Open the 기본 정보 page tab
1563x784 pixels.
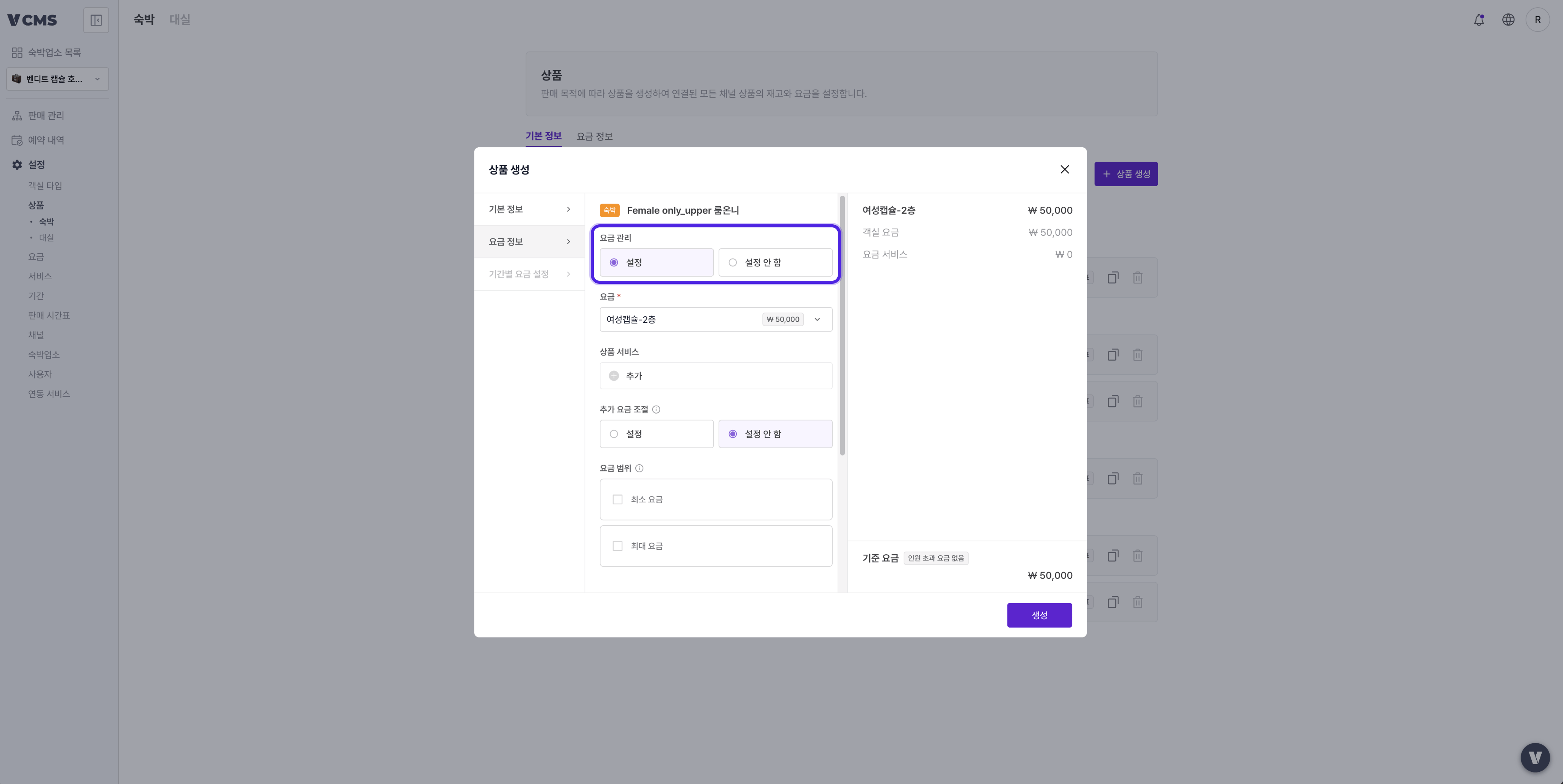pos(543,136)
